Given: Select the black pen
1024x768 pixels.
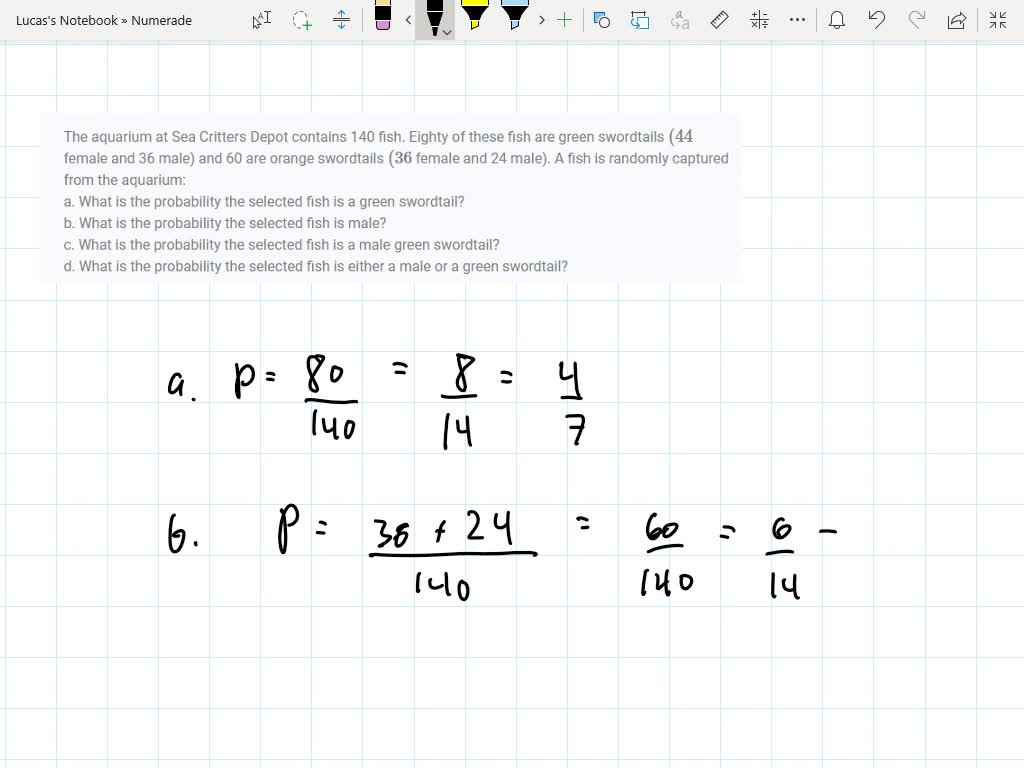Looking at the screenshot, I should 434,16.
